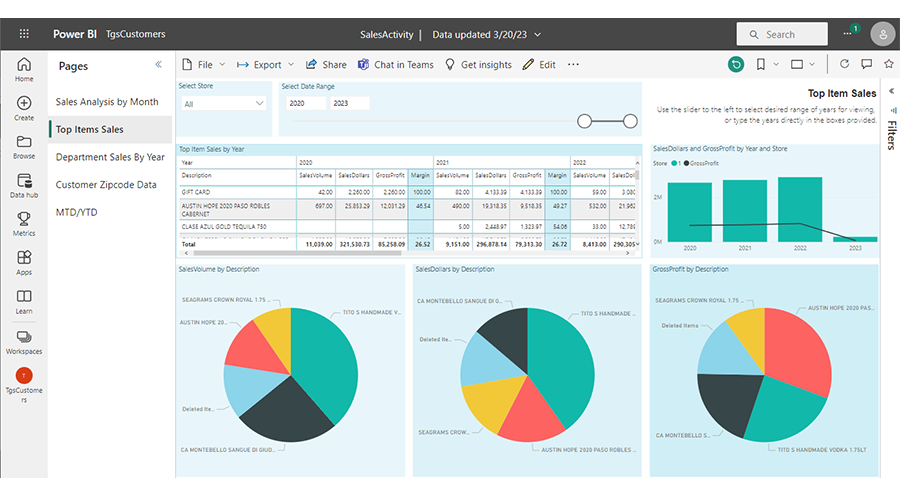Screen dimensions: 900x500
Task: Open the File menu dropdown
Action: [204, 65]
